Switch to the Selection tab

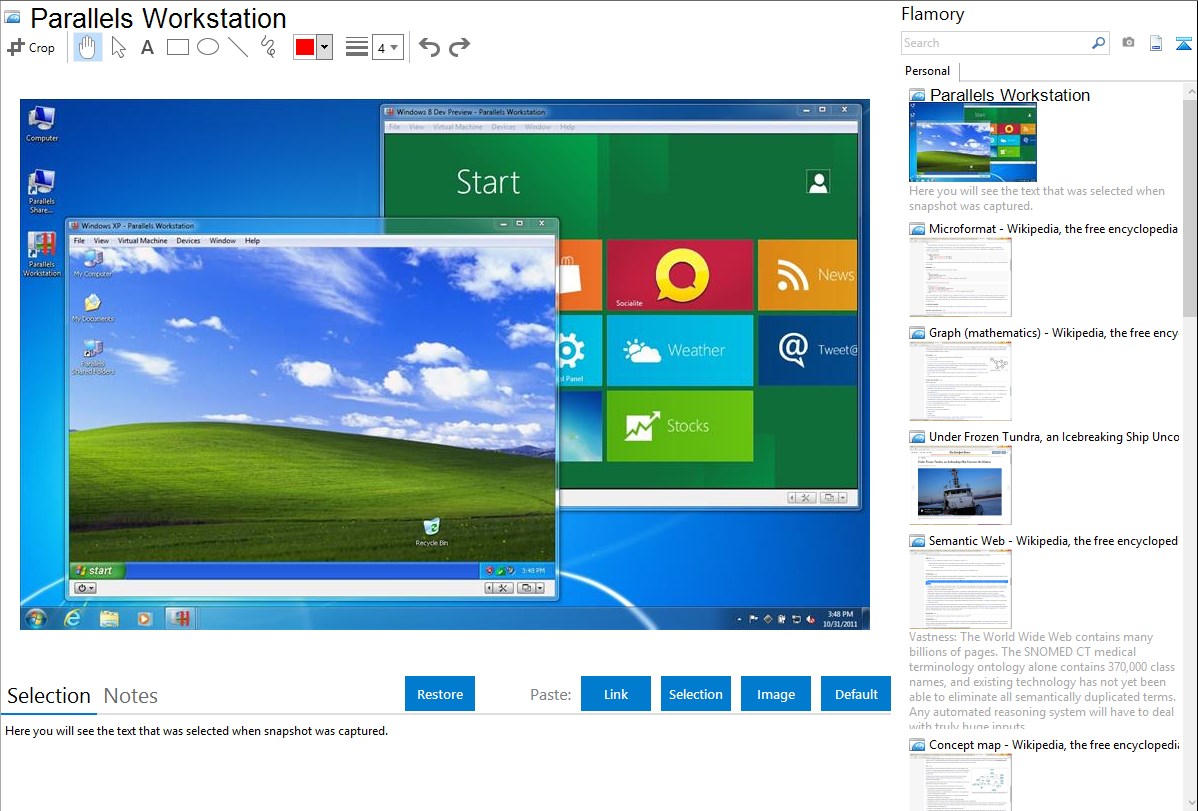point(49,696)
